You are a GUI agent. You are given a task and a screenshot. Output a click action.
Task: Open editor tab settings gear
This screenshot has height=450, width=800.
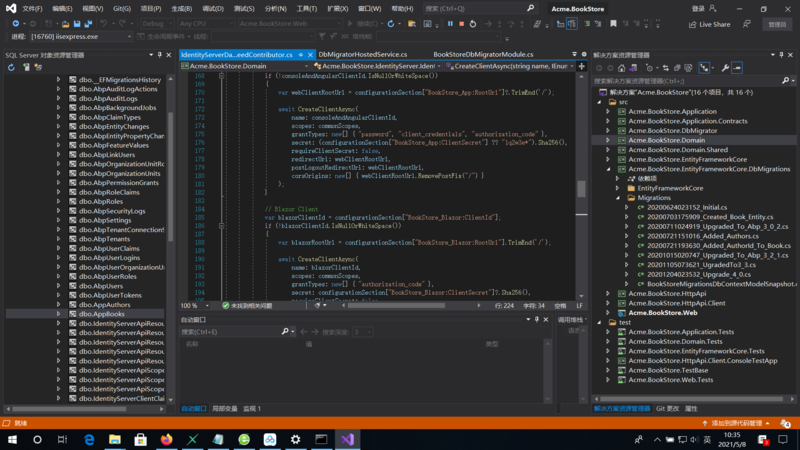point(584,54)
